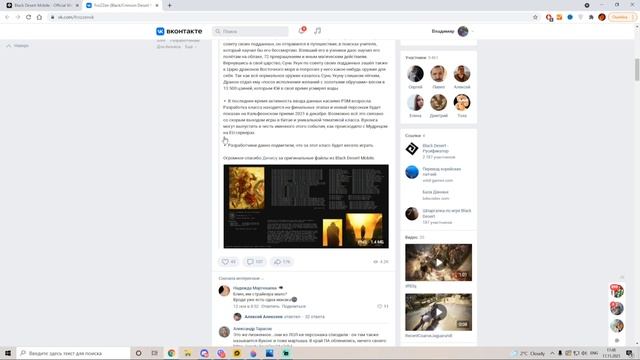Share the post with the arrow icon
The height and width of the screenshot is (360, 640).
pyautogui.click(x=282, y=262)
